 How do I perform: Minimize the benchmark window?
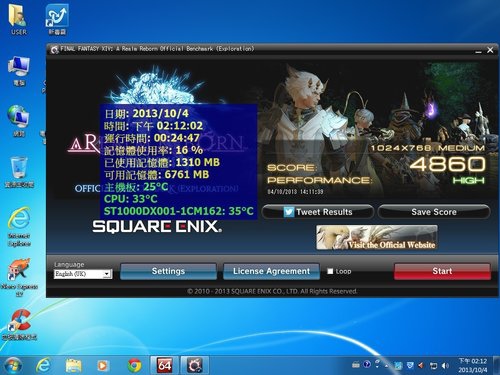pyautogui.click(x=479, y=51)
